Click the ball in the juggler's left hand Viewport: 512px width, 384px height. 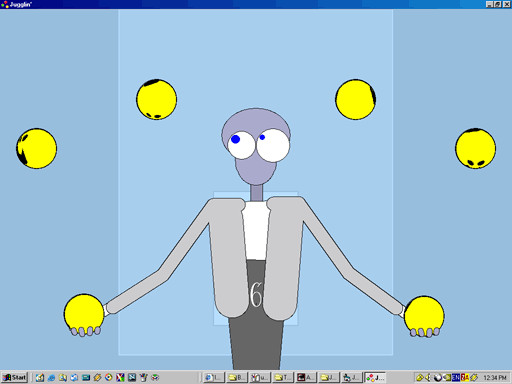coord(424,316)
